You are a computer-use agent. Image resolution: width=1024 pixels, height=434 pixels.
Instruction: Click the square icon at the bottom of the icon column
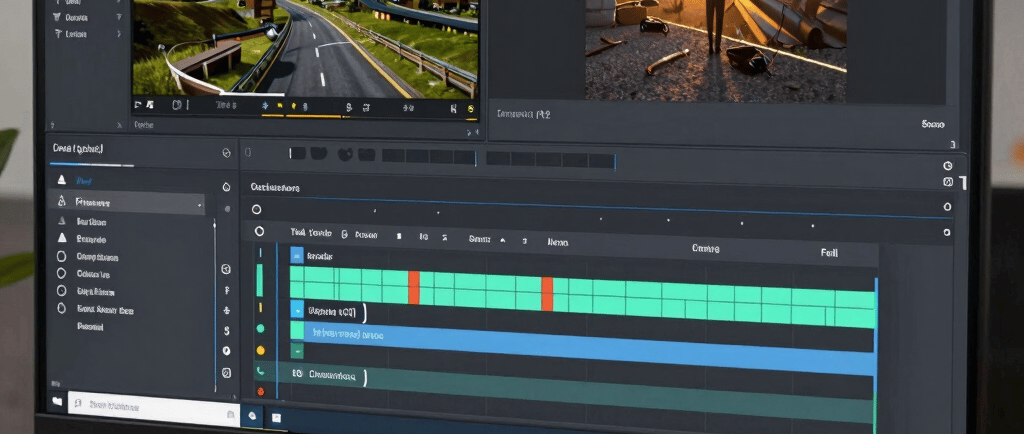click(226, 373)
